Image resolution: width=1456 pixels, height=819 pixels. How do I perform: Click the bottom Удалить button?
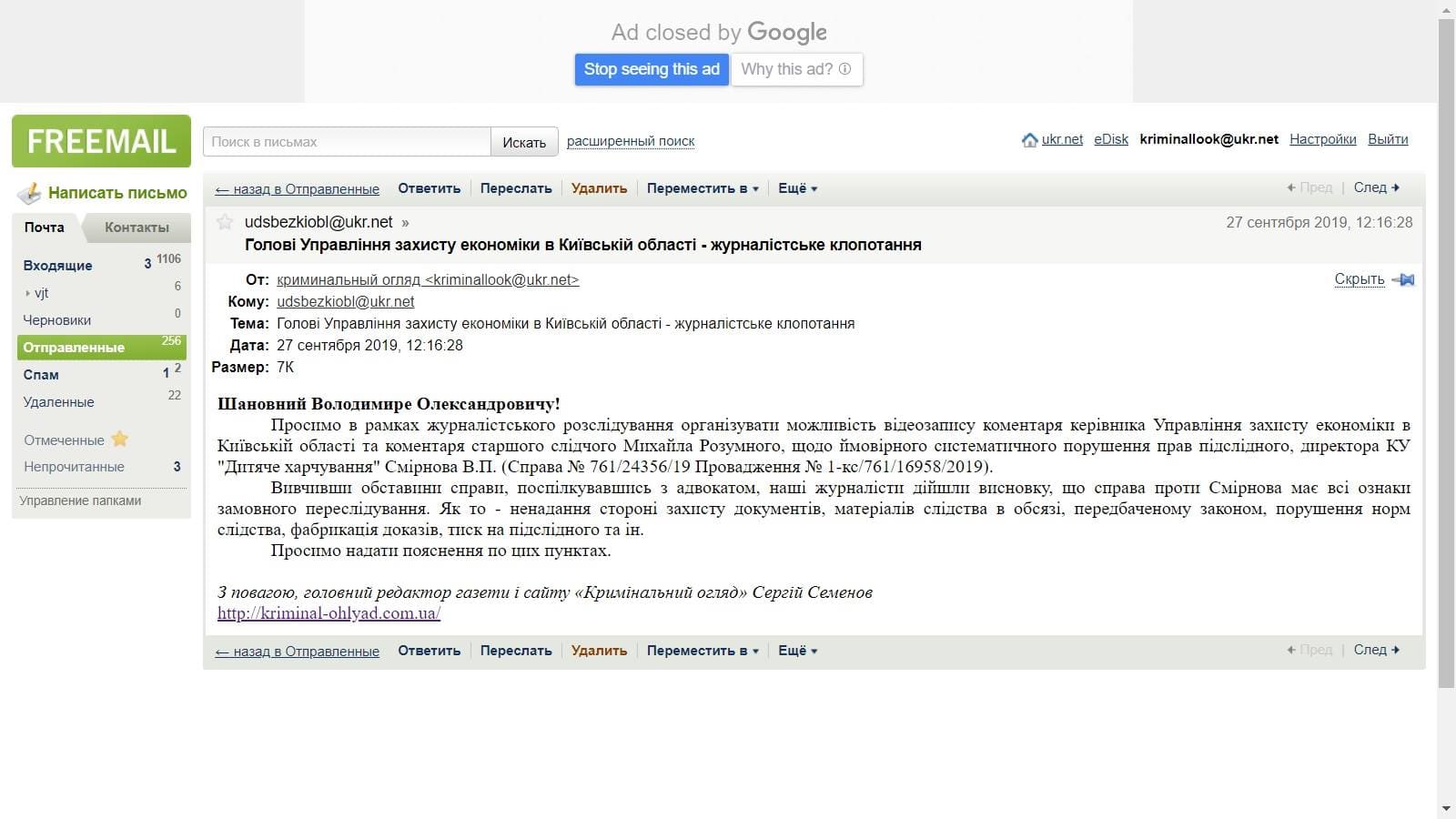pyautogui.click(x=599, y=651)
